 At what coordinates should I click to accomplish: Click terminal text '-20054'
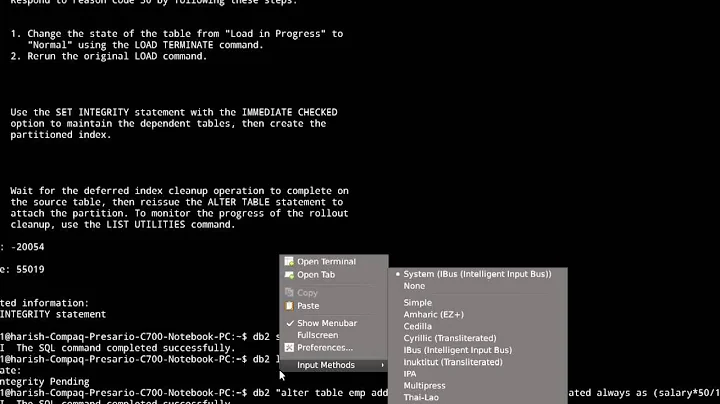pos(28,247)
